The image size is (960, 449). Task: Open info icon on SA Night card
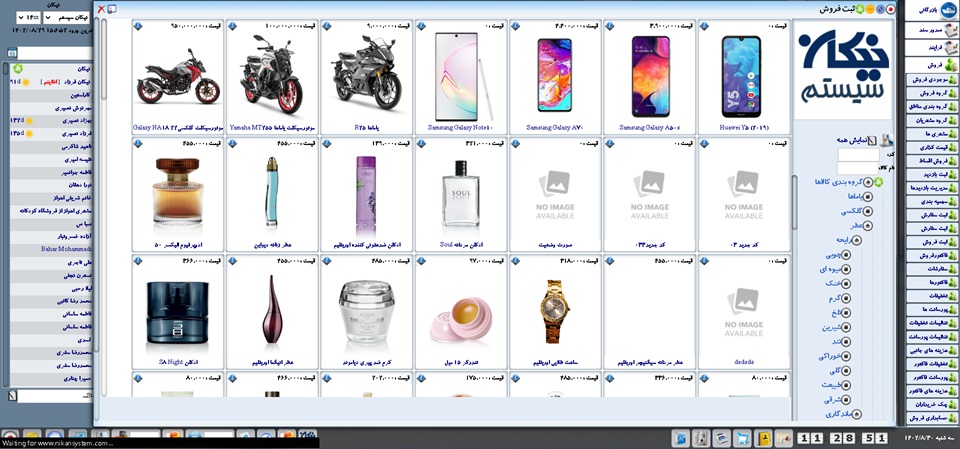pos(138,261)
